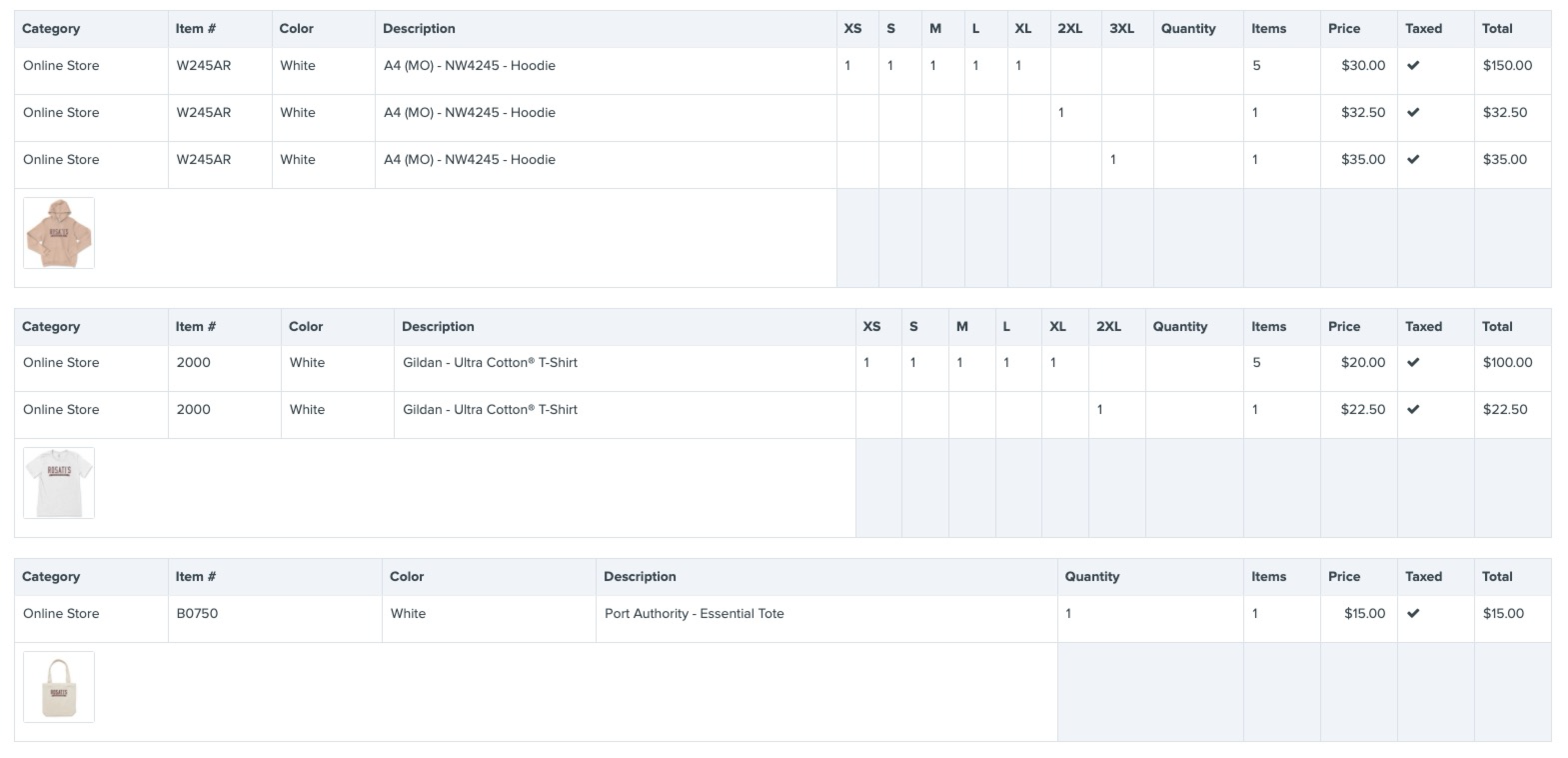1568x758 pixels.
Task: Click the Port Authority - Essential Tote description
Action: 694,614
